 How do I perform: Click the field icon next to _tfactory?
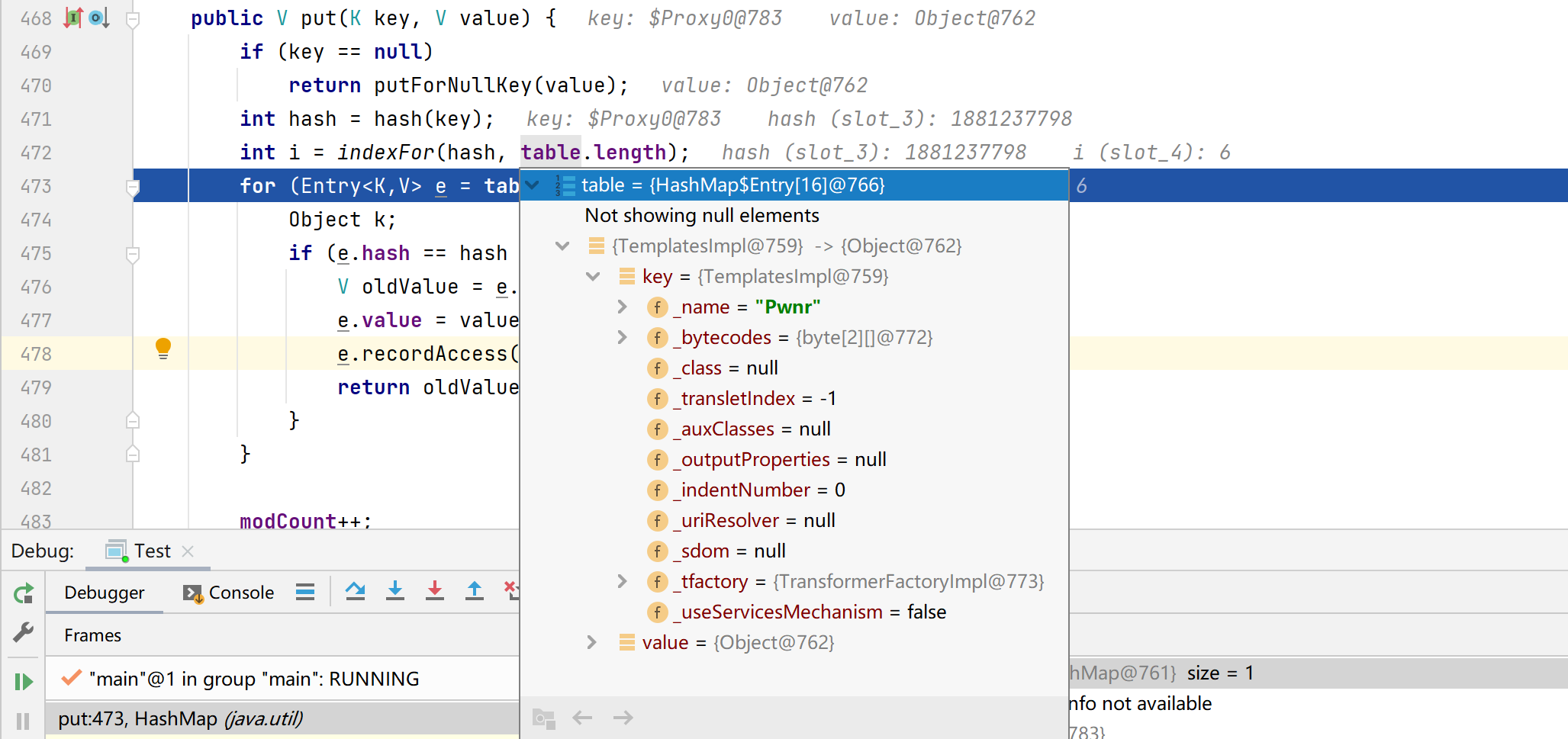657,582
